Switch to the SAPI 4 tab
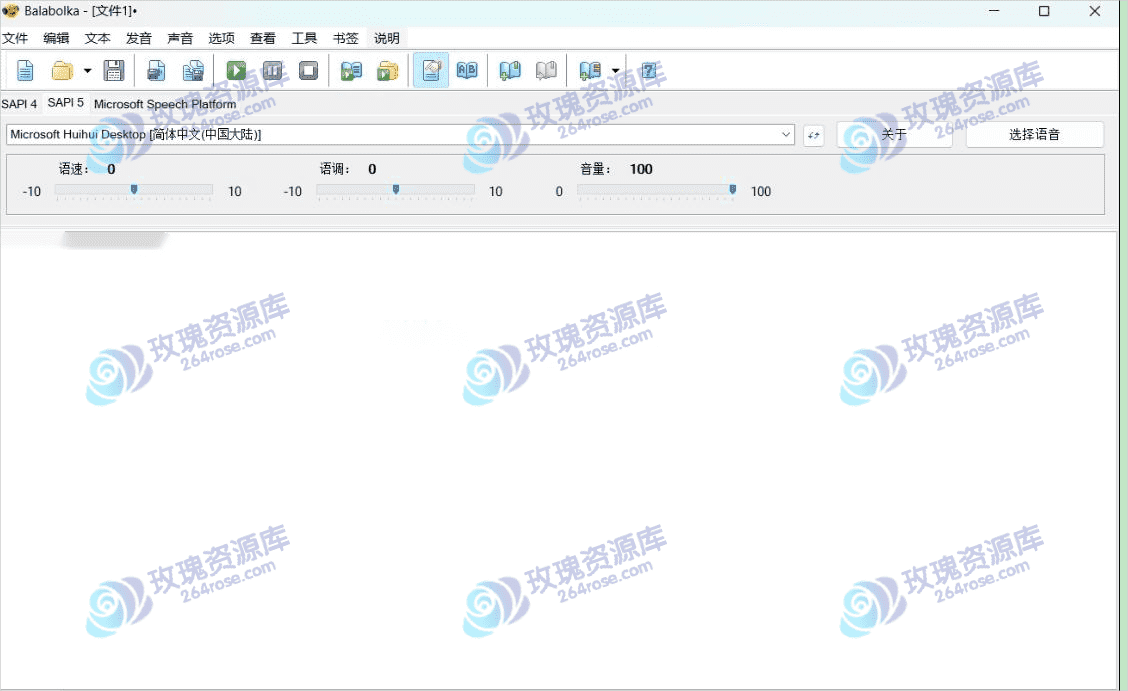The height and width of the screenshot is (691, 1128). pyautogui.click(x=19, y=104)
